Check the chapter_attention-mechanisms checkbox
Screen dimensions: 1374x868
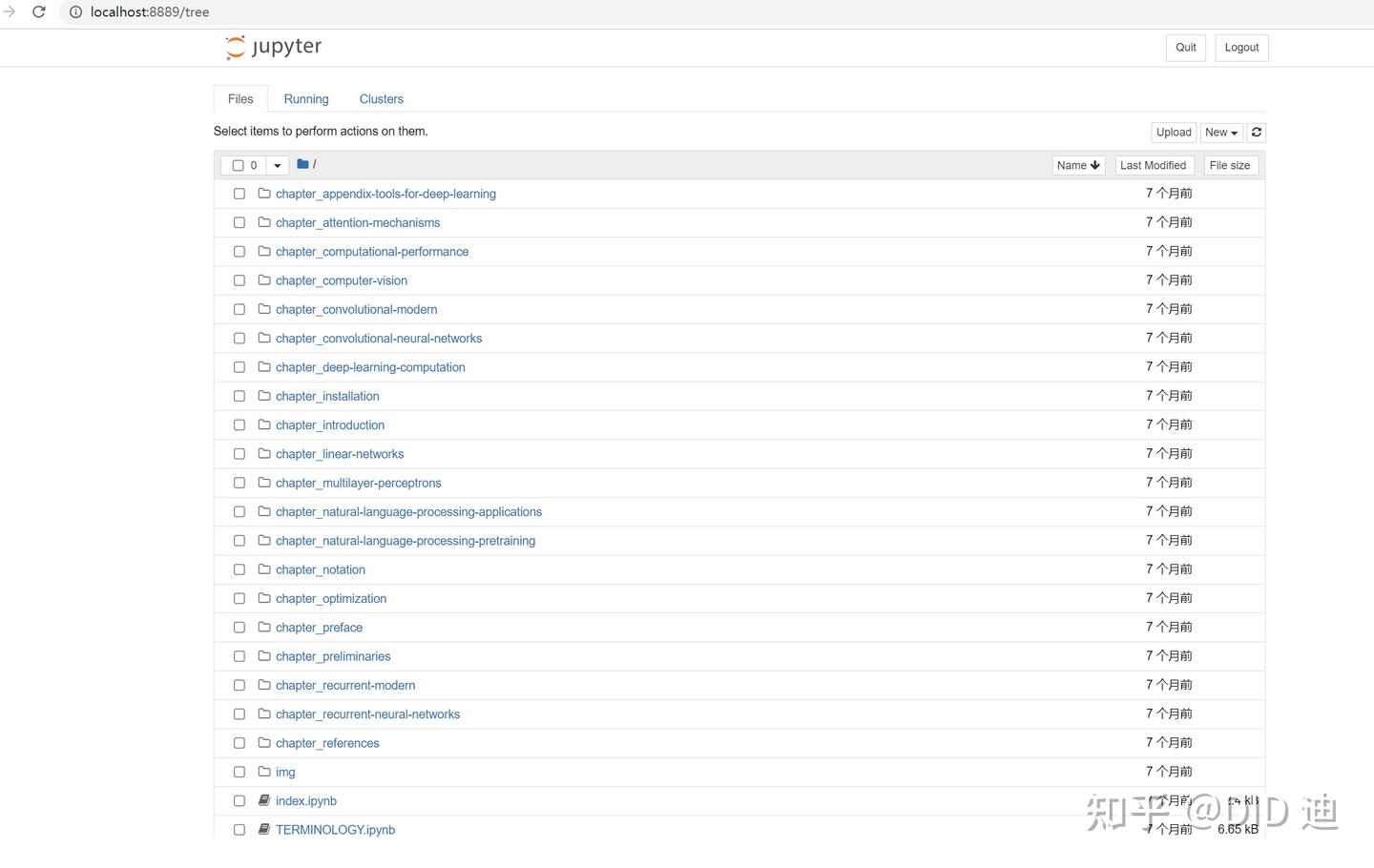[x=239, y=223]
